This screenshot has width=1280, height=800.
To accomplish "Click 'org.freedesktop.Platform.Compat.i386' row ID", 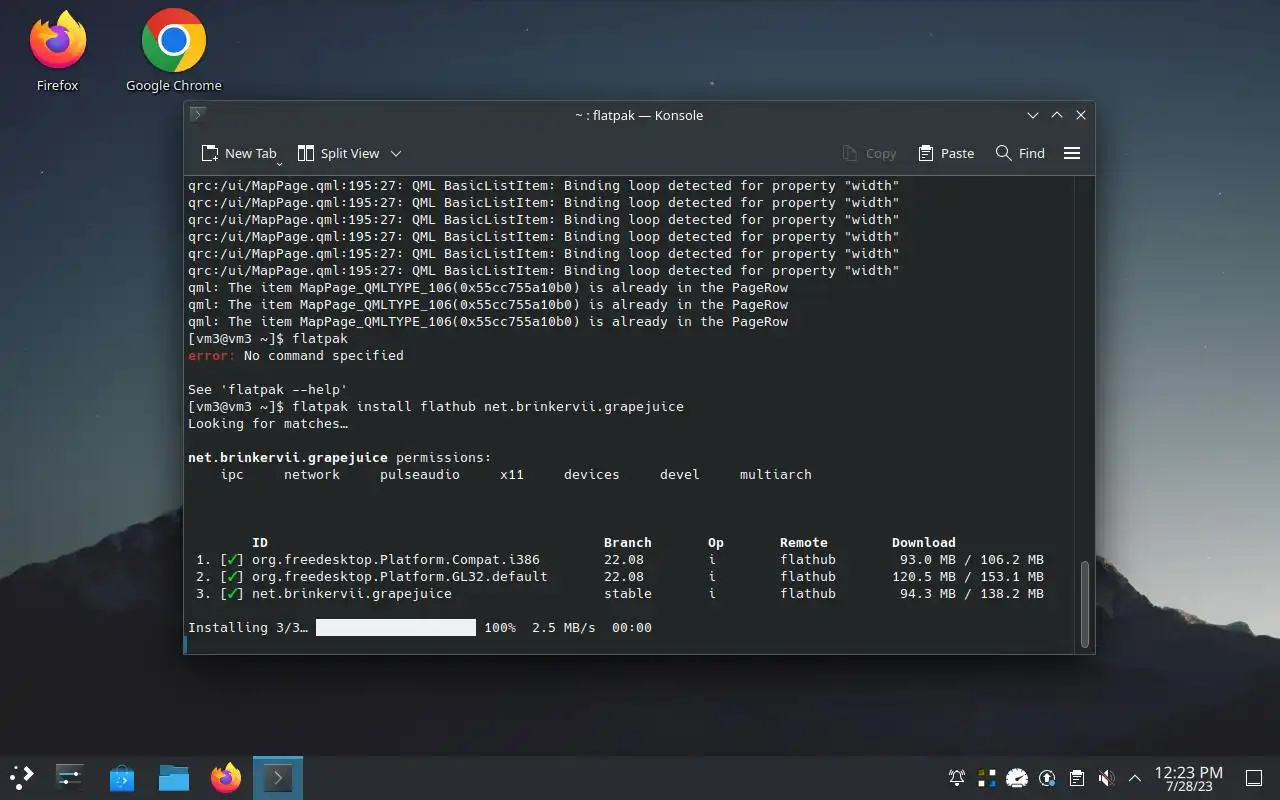I will coord(396,559).
